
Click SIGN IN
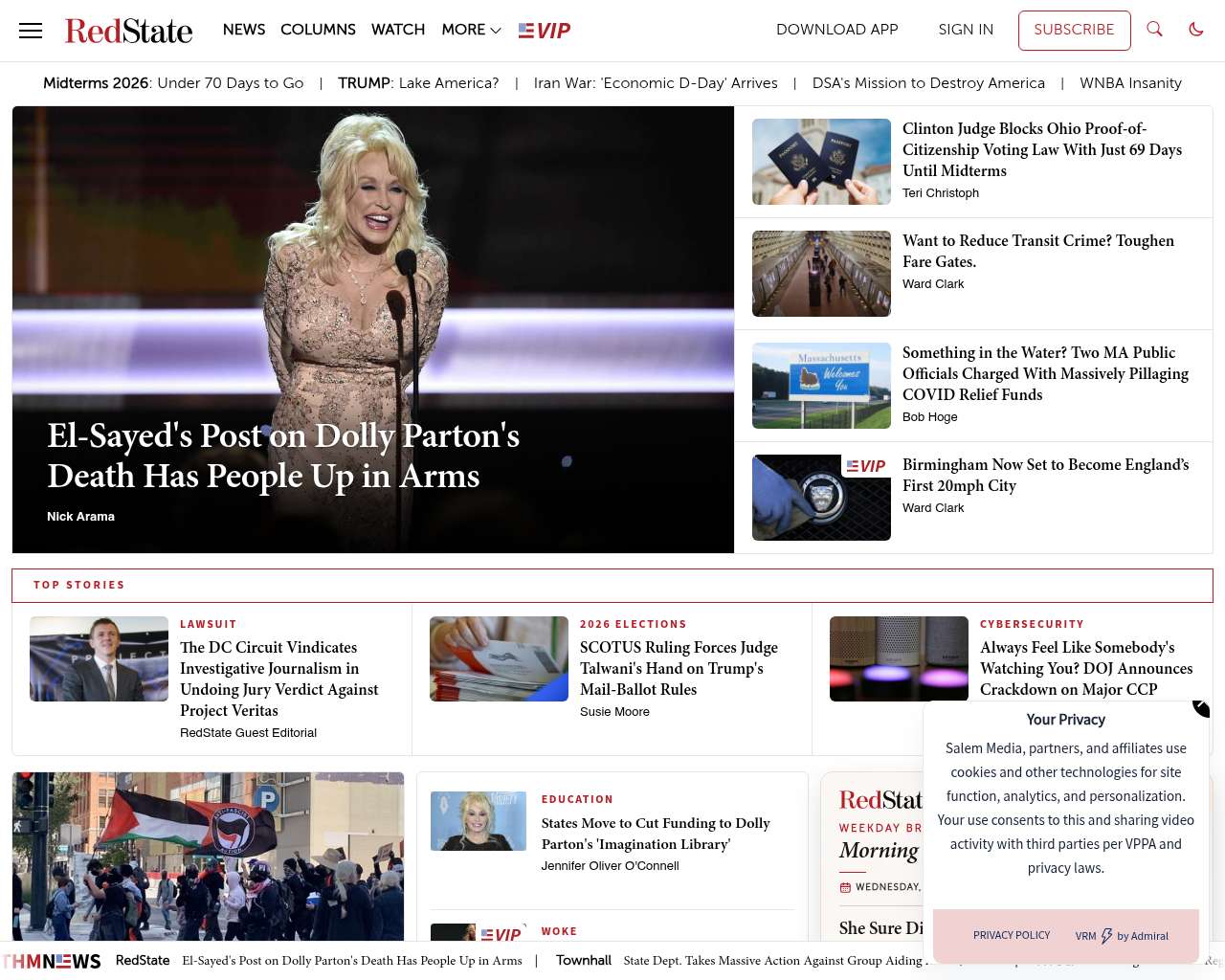tap(966, 30)
